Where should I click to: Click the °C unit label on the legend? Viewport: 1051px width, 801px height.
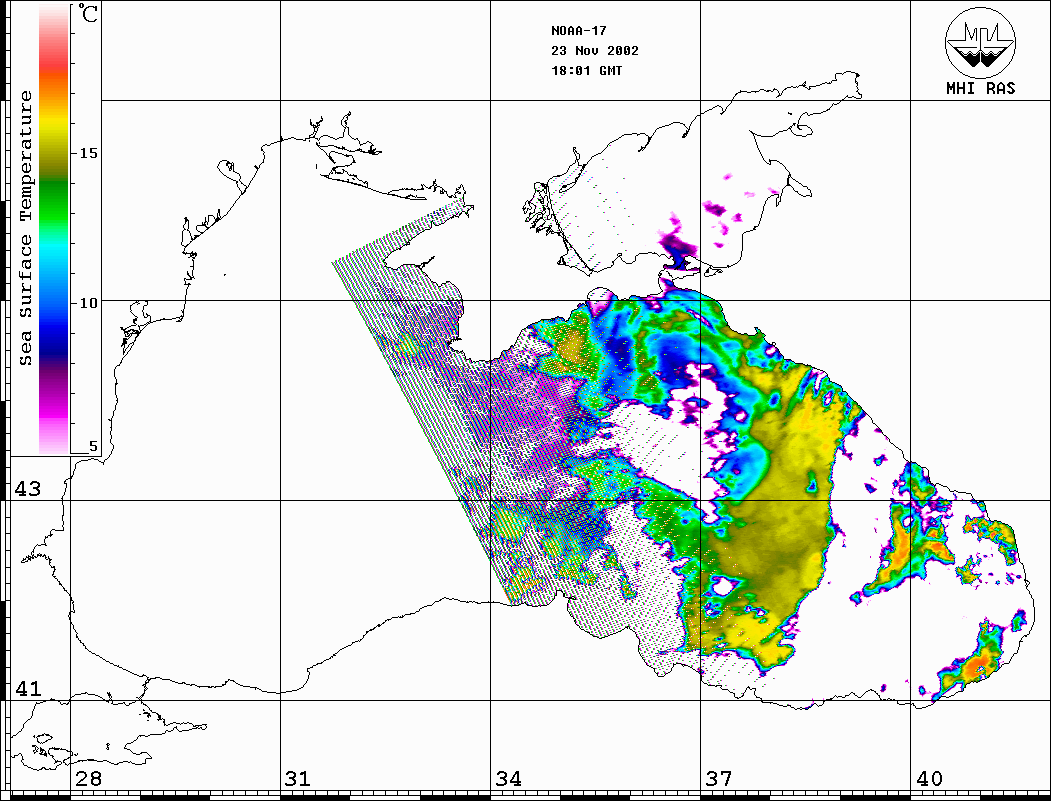pos(88,13)
